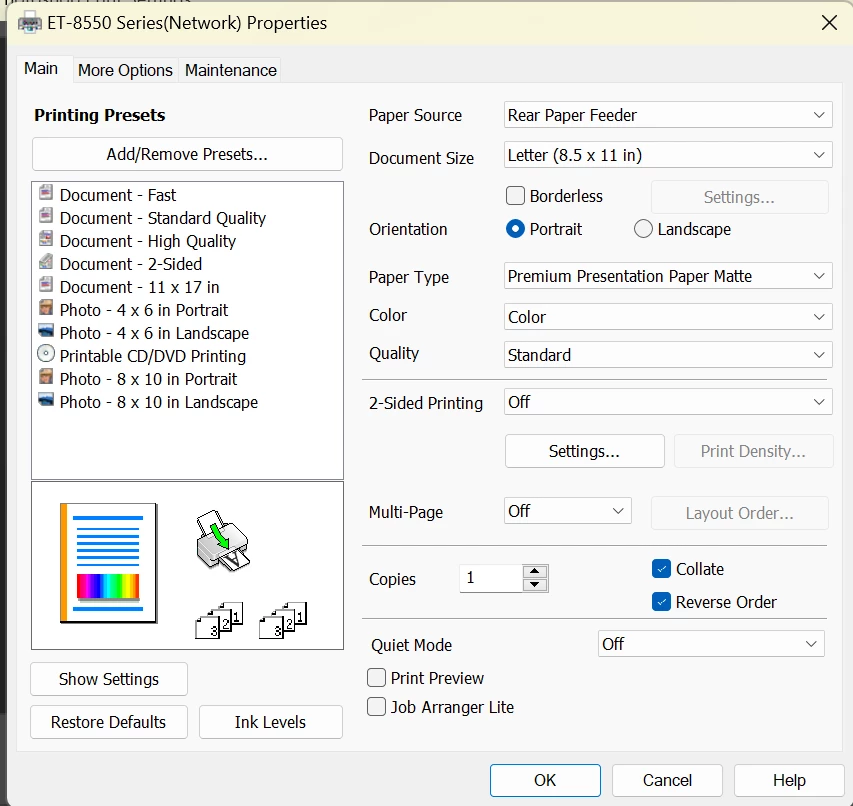Open the Quiet Mode dropdown
This screenshot has width=853, height=806.
coord(711,644)
